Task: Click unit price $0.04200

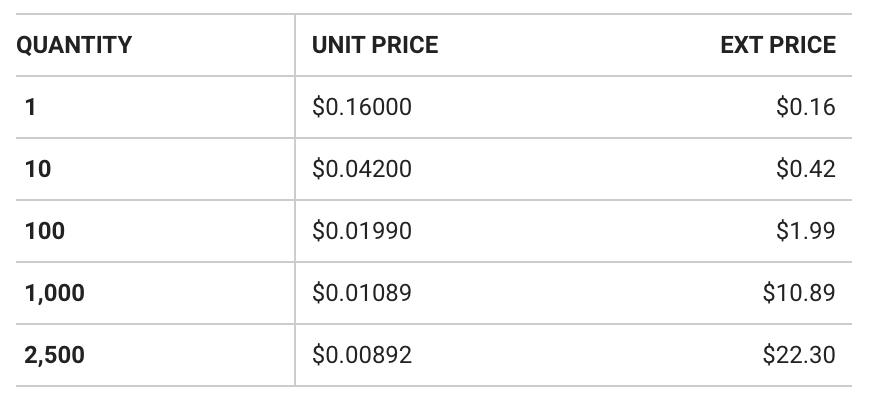Action: click(x=362, y=169)
